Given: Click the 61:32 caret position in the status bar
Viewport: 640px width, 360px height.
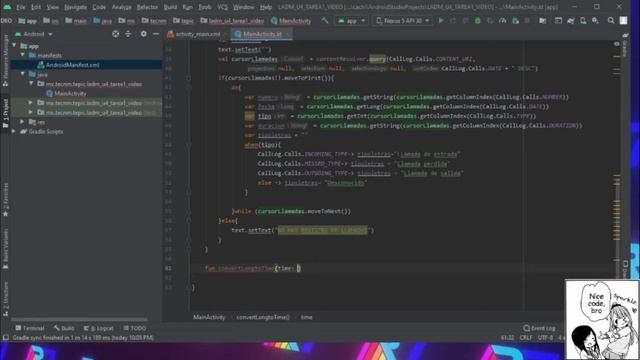Looking at the screenshot, I should 507,338.
